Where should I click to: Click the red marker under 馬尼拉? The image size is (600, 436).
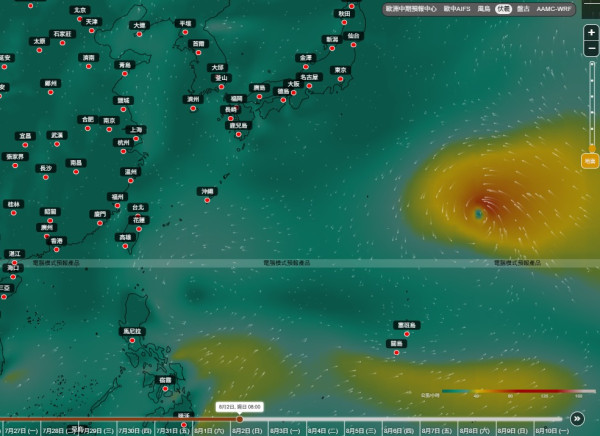click(132, 340)
